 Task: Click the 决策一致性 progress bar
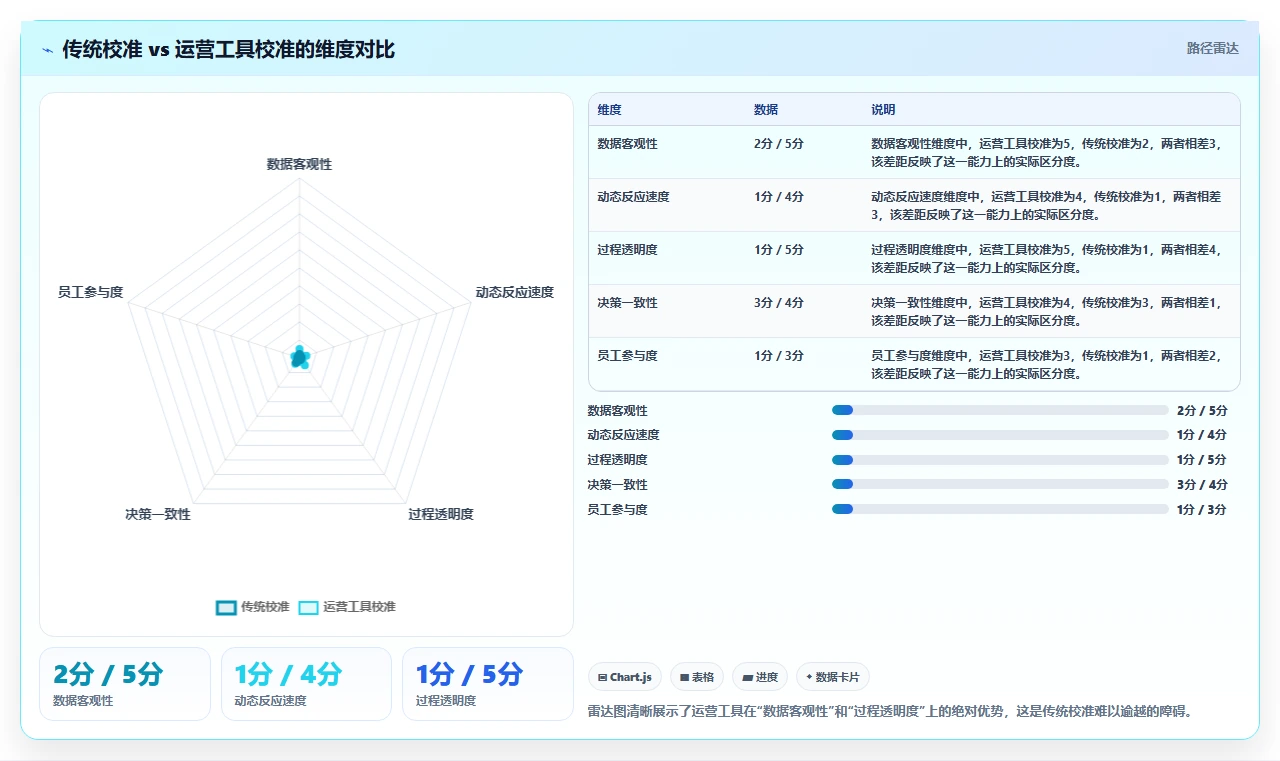pos(1000,484)
